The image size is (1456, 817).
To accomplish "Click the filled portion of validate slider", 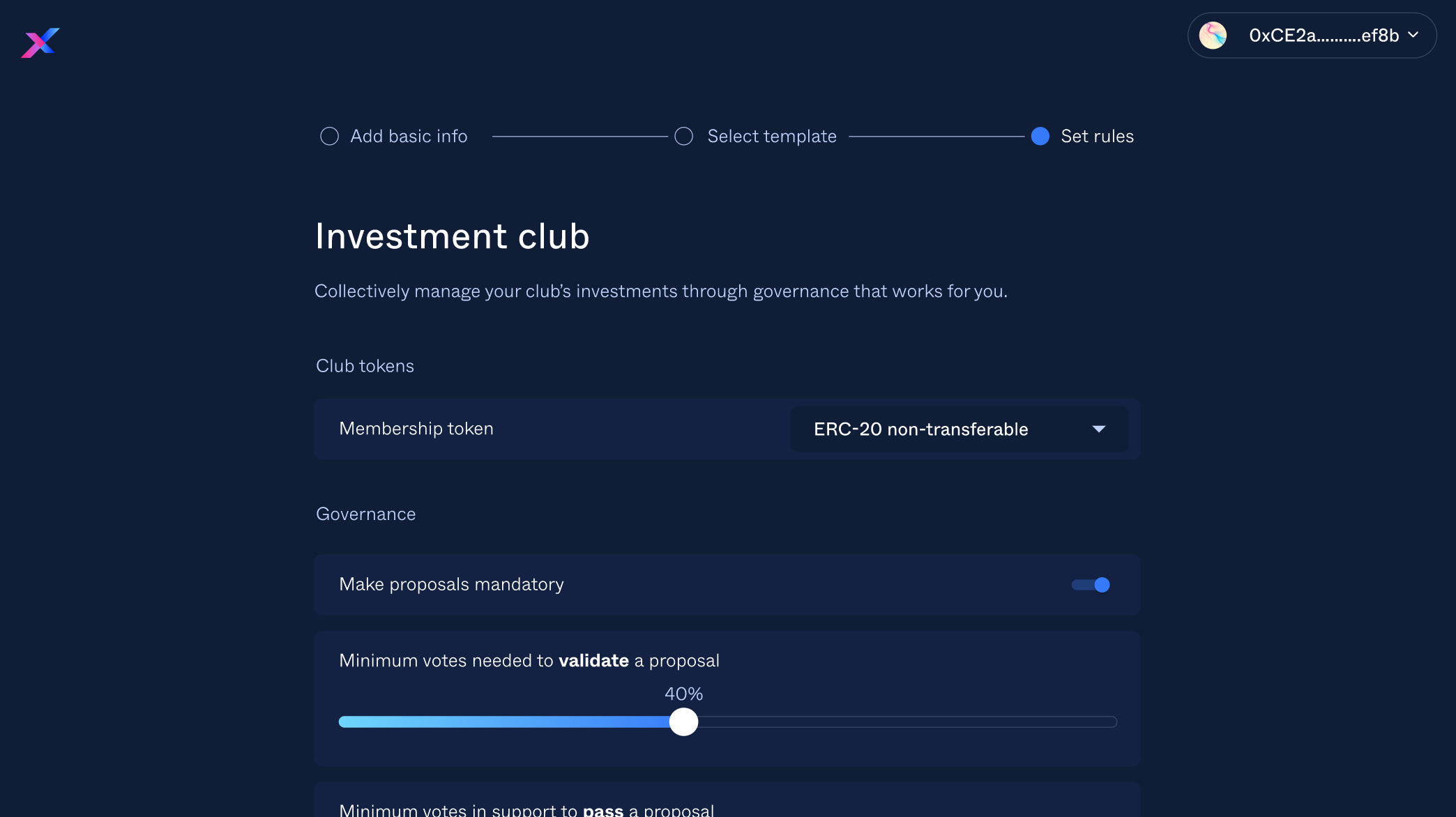I will pos(502,721).
